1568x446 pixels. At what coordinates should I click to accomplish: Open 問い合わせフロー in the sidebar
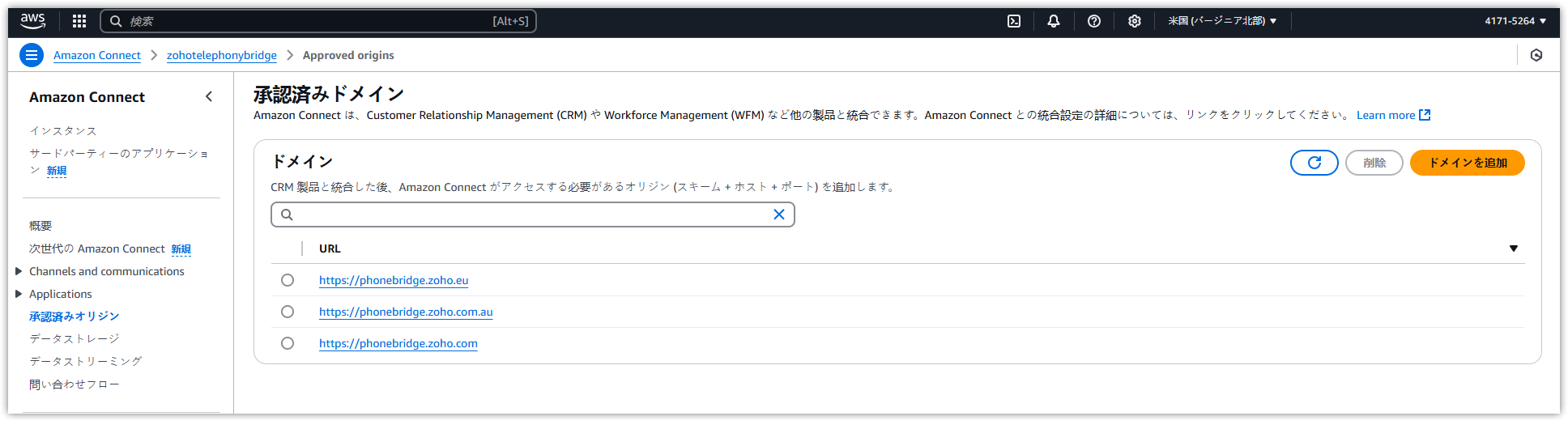pos(75,384)
